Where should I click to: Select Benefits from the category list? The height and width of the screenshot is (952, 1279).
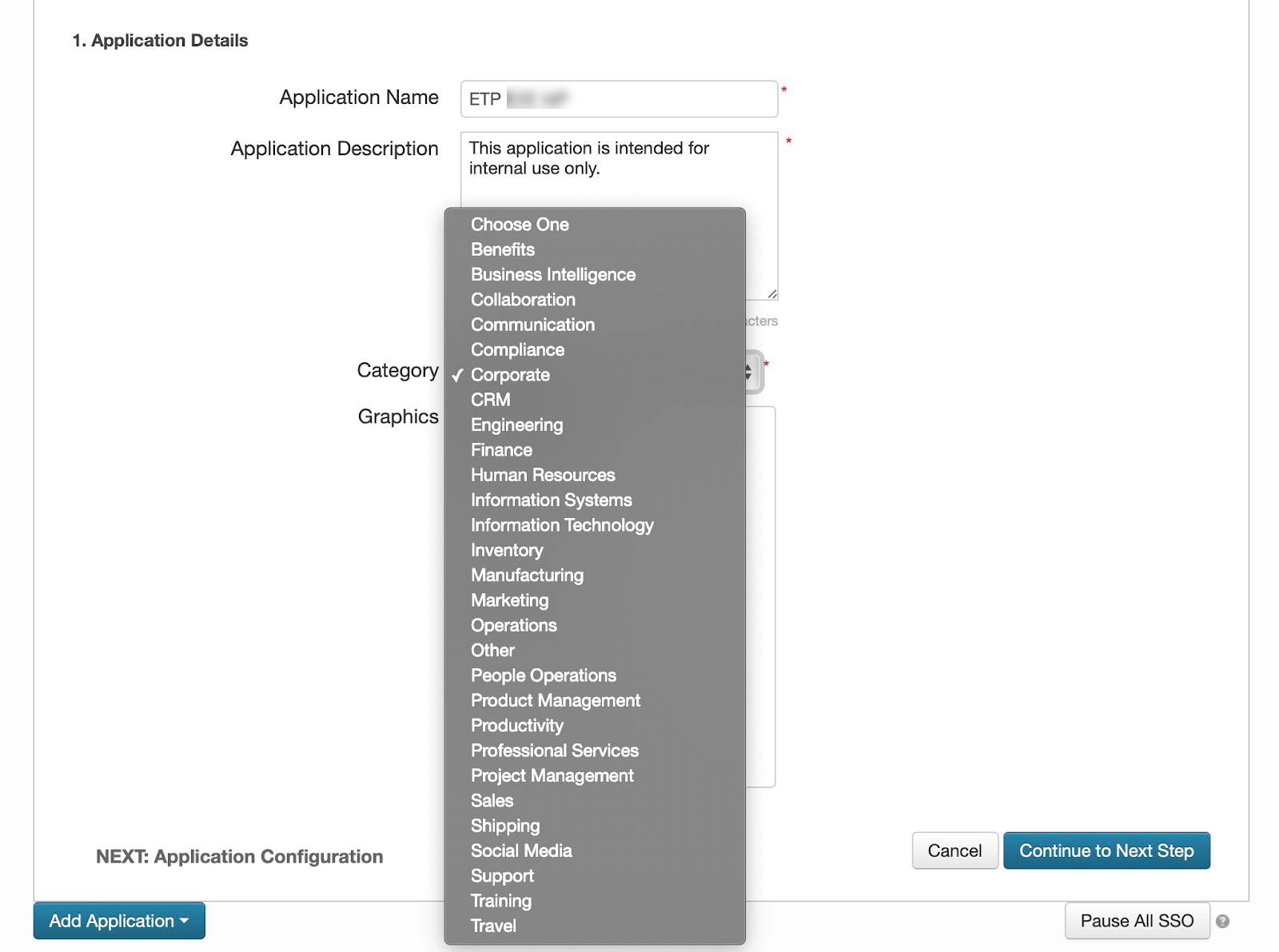[503, 249]
